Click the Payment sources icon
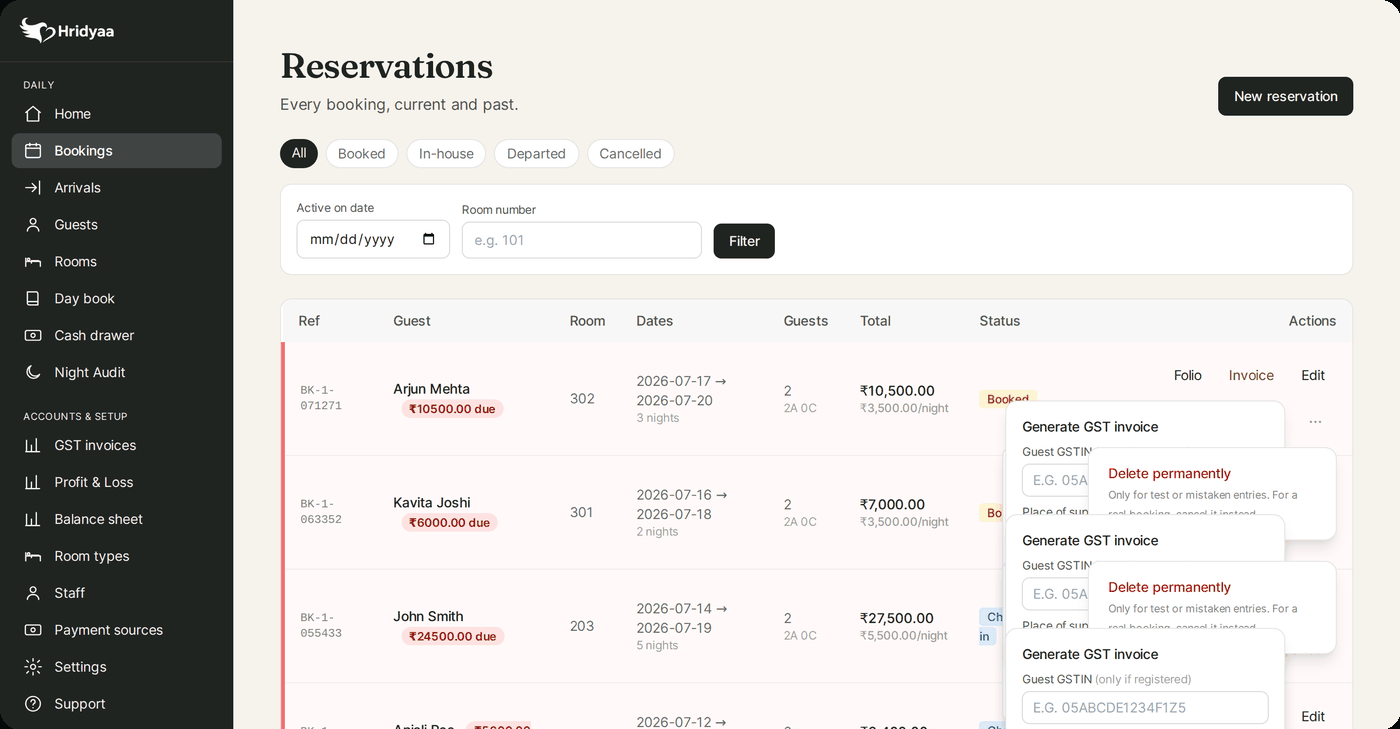This screenshot has height=729, width=1400. [33, 631]
